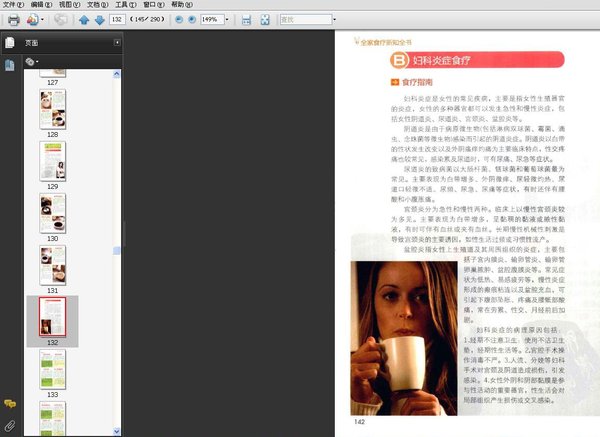Go to next page with down arrow
600x437 pixels.
tap(99, 20)
